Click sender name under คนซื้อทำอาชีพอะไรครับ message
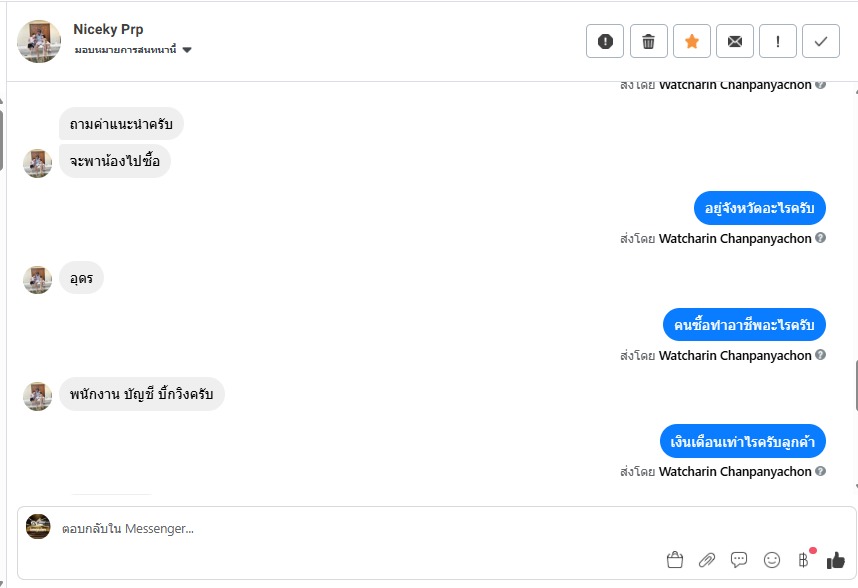 point(735,355)
